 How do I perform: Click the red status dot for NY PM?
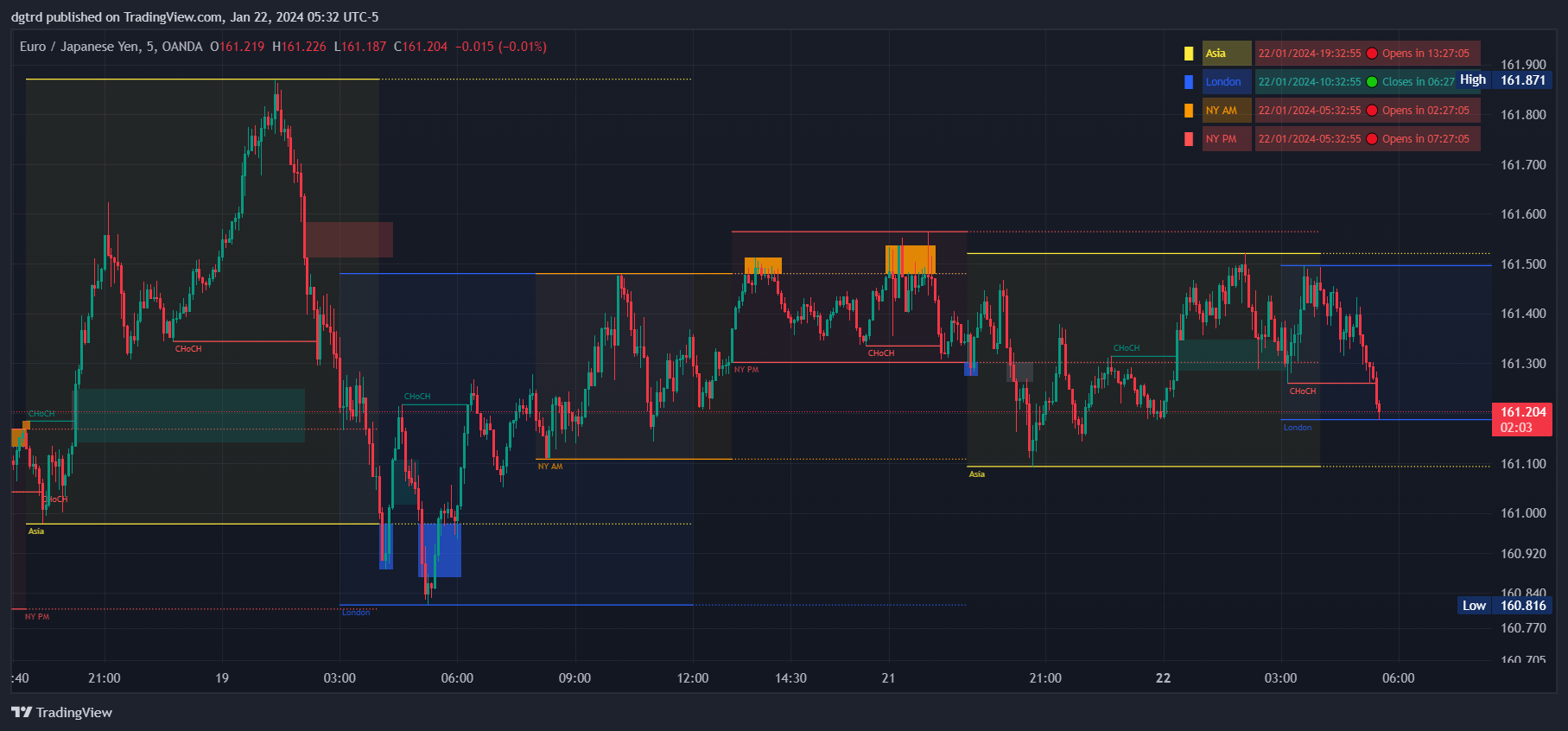coord(1372,139)
